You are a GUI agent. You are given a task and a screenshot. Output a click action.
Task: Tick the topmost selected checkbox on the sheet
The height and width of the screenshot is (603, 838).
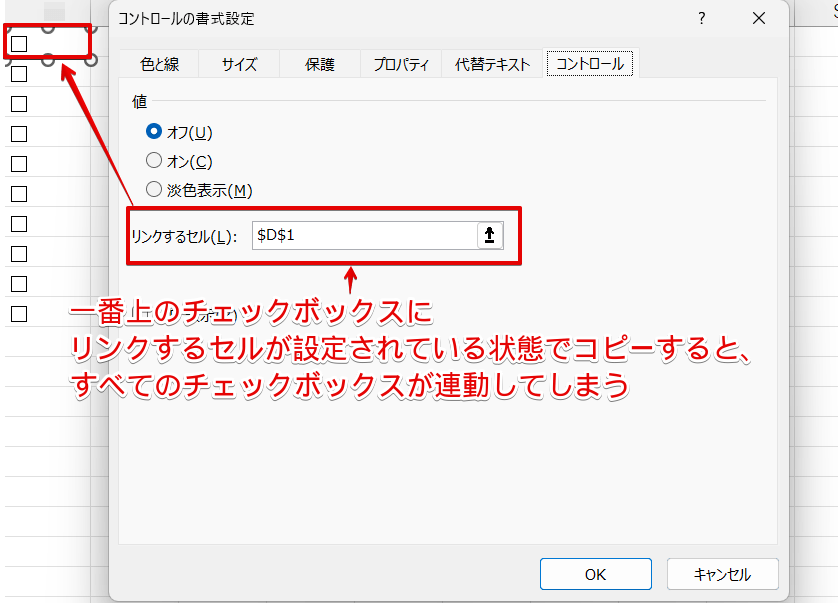(19, 44)
